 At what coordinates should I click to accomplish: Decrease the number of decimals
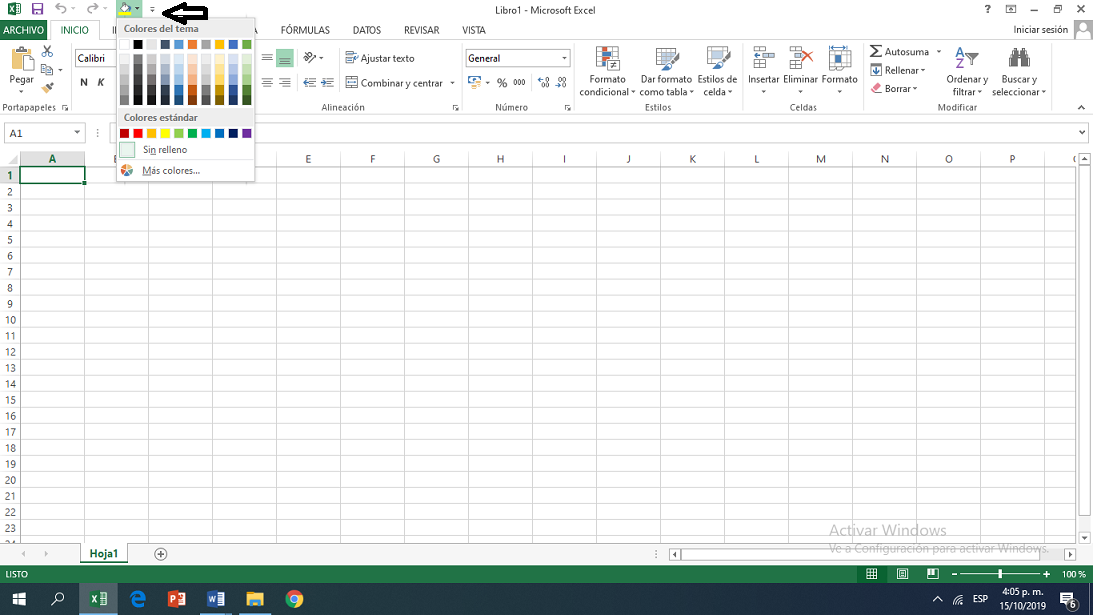561,82
